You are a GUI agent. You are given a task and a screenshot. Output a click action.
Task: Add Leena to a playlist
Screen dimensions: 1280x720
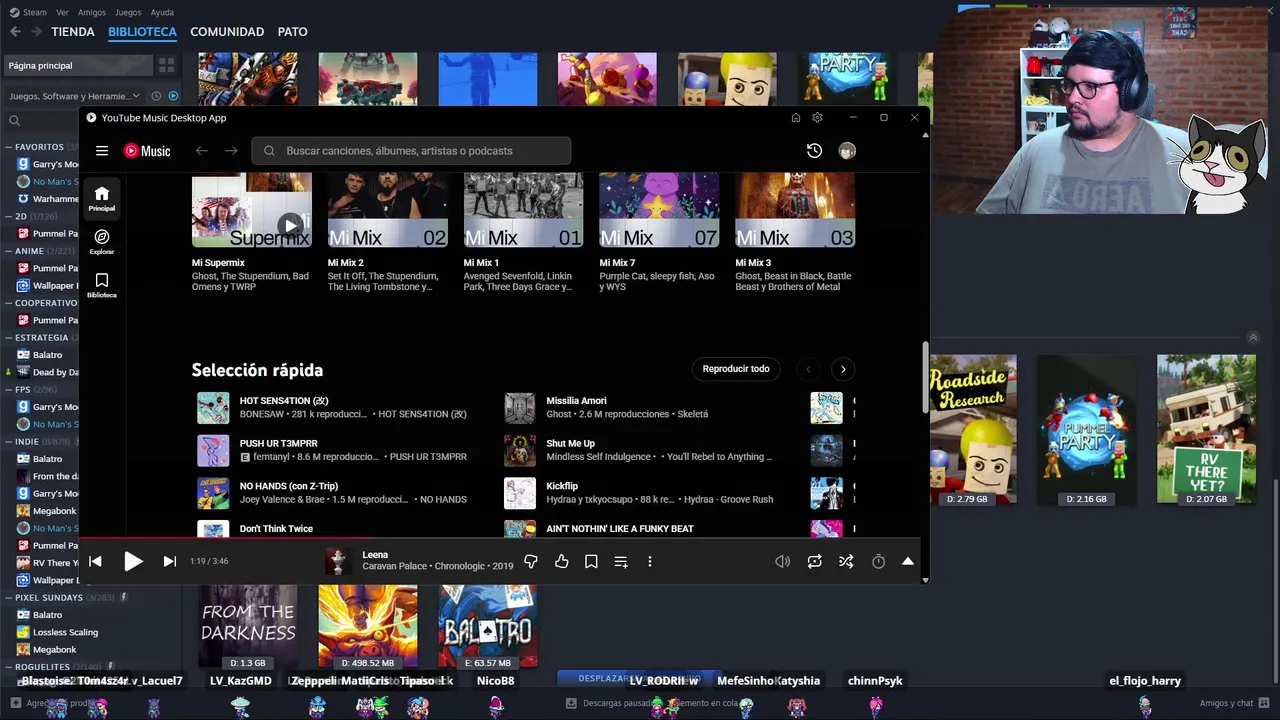pos(621,562)
